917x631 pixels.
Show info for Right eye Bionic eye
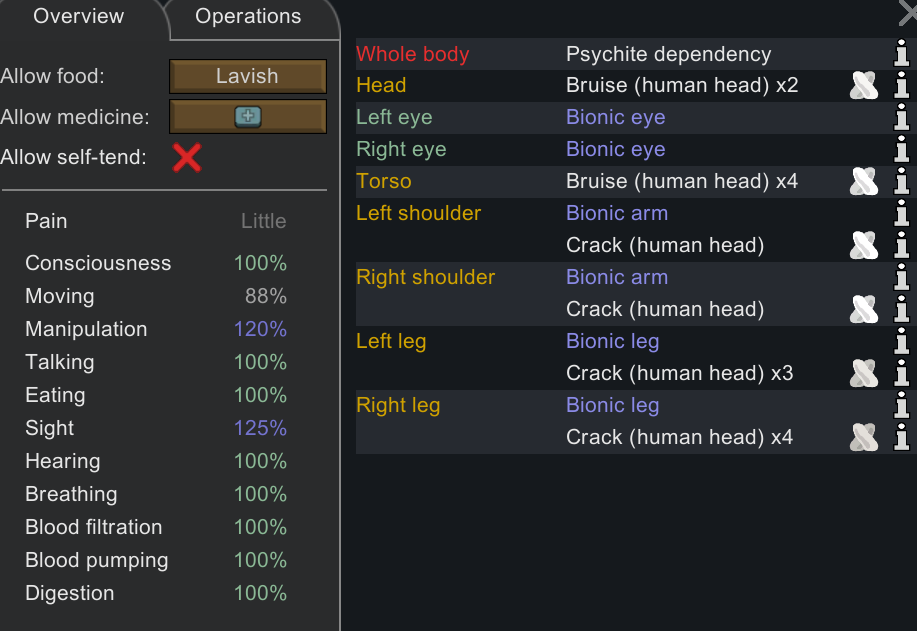901,150
